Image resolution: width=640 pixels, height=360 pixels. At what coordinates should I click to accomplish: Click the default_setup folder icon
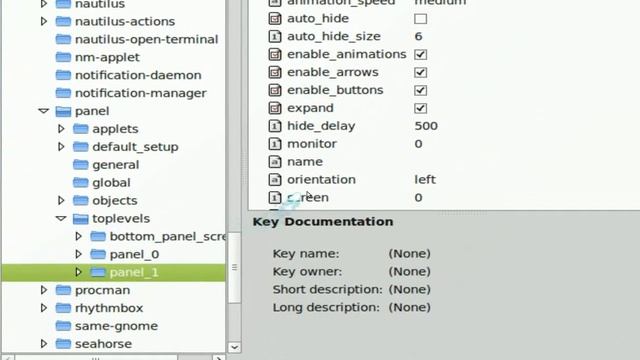80,147
